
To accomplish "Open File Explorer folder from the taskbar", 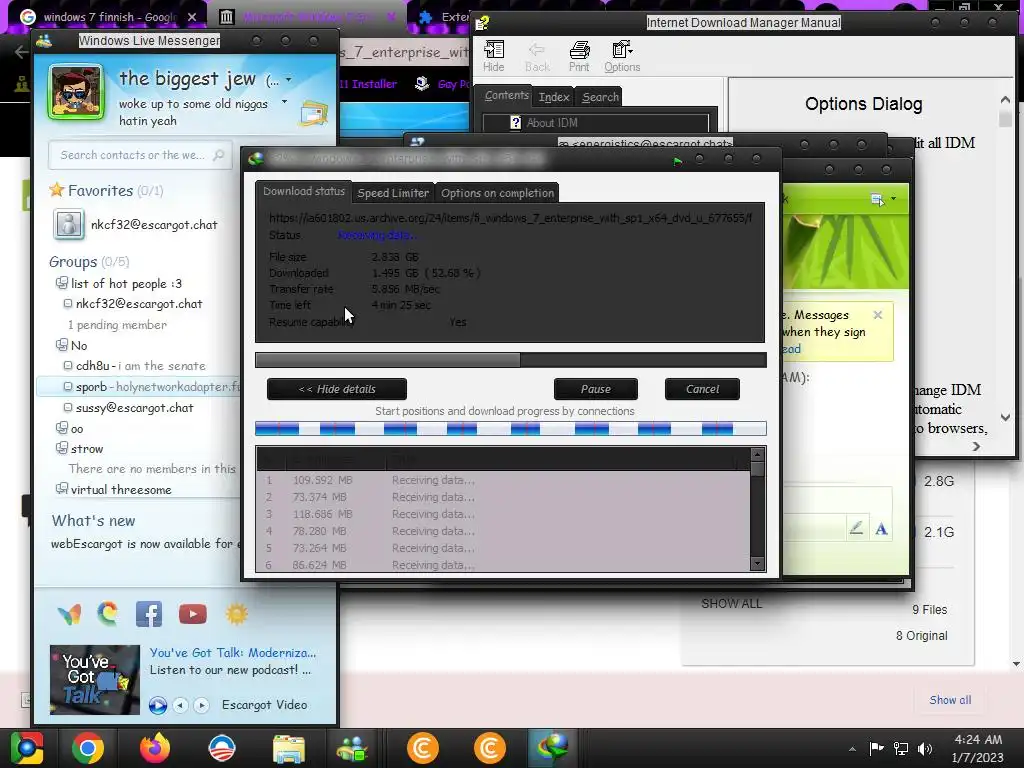I will click(x=288, y=749).
